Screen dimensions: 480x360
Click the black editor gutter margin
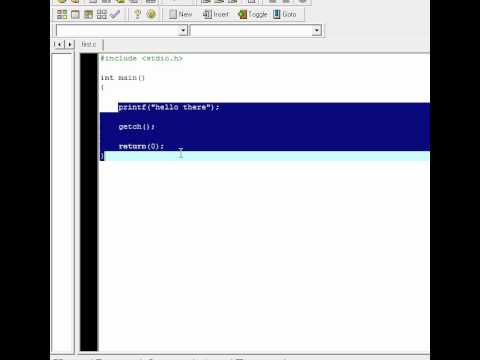tap(89, 202)
